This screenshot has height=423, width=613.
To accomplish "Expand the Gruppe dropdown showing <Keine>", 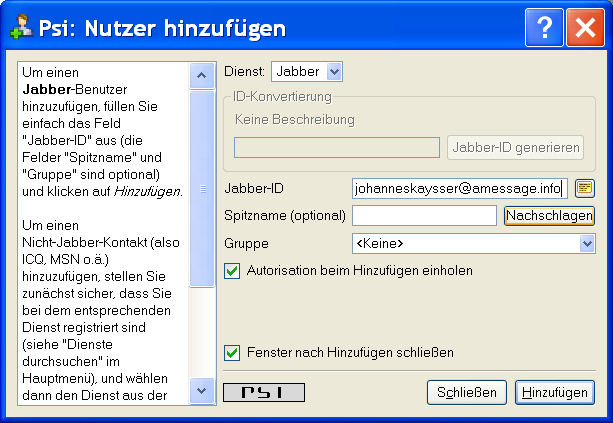I will 474,244.
